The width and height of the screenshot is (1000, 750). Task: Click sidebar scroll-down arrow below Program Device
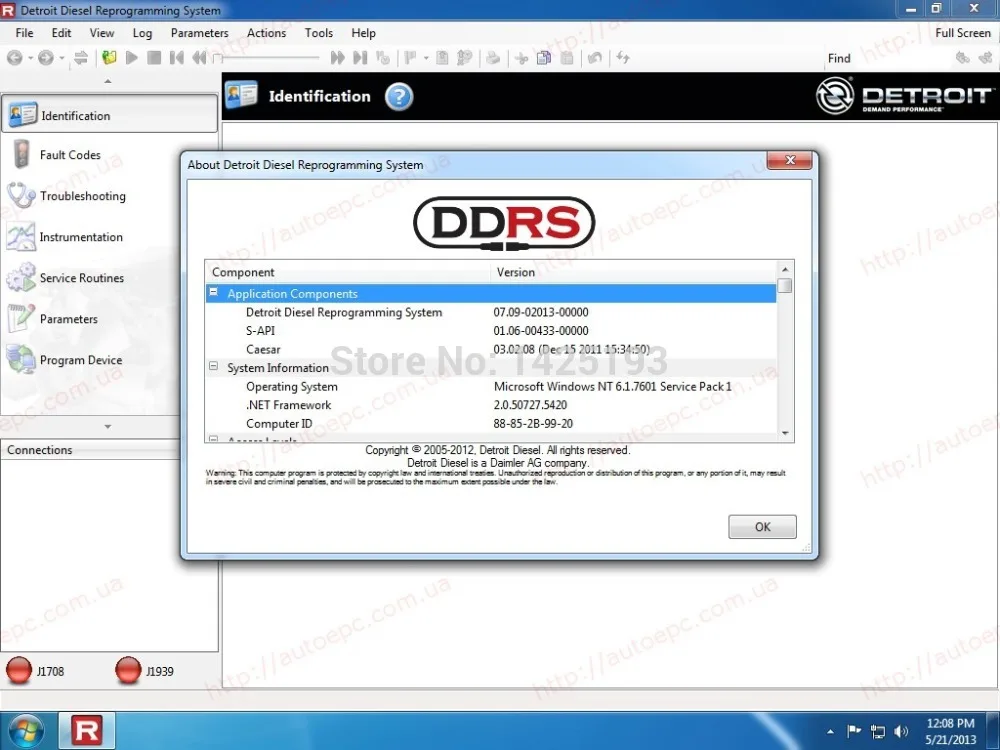(x=108, y=426)
